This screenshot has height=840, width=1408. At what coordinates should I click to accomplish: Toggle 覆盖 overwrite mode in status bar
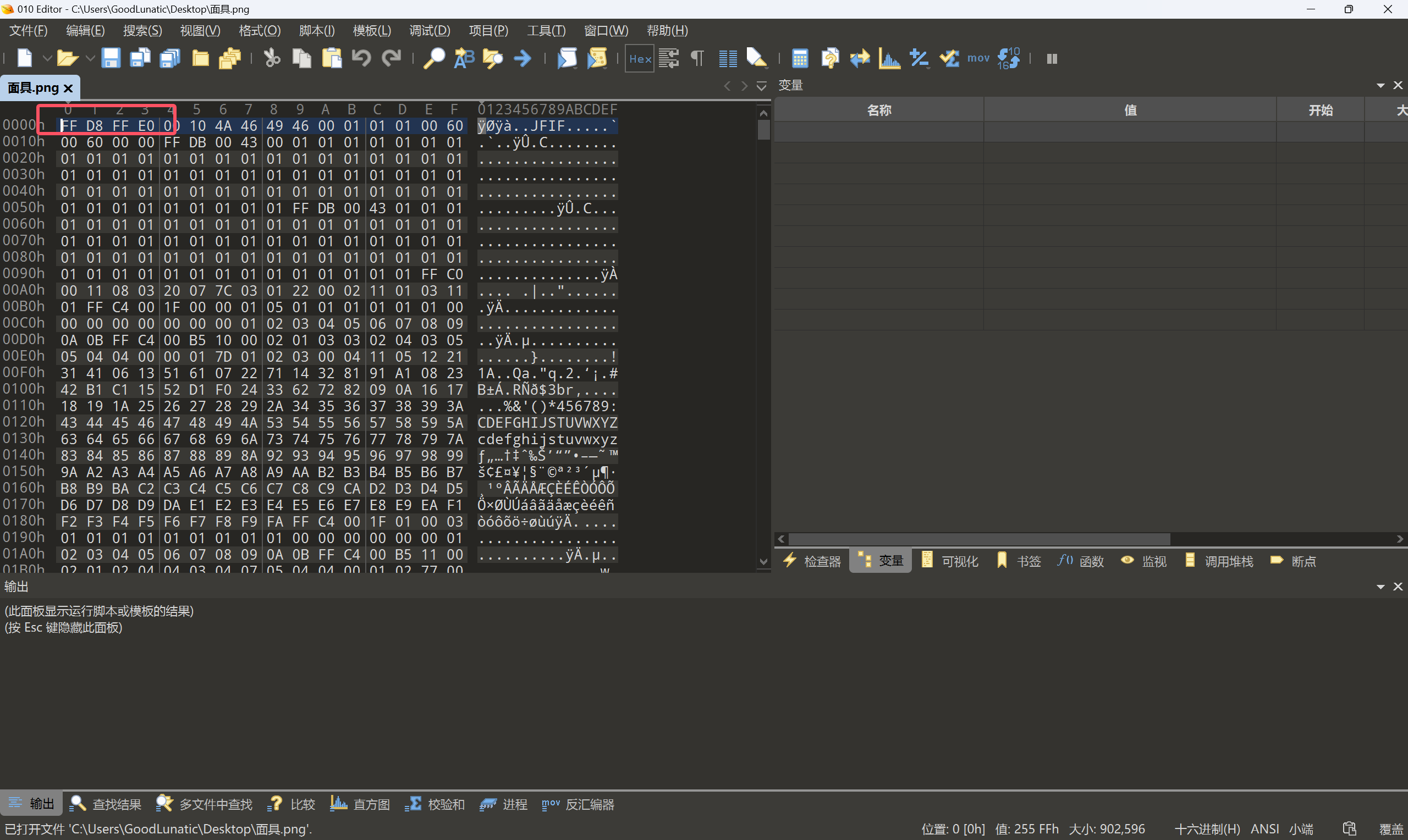click(x=1390, y=828)
